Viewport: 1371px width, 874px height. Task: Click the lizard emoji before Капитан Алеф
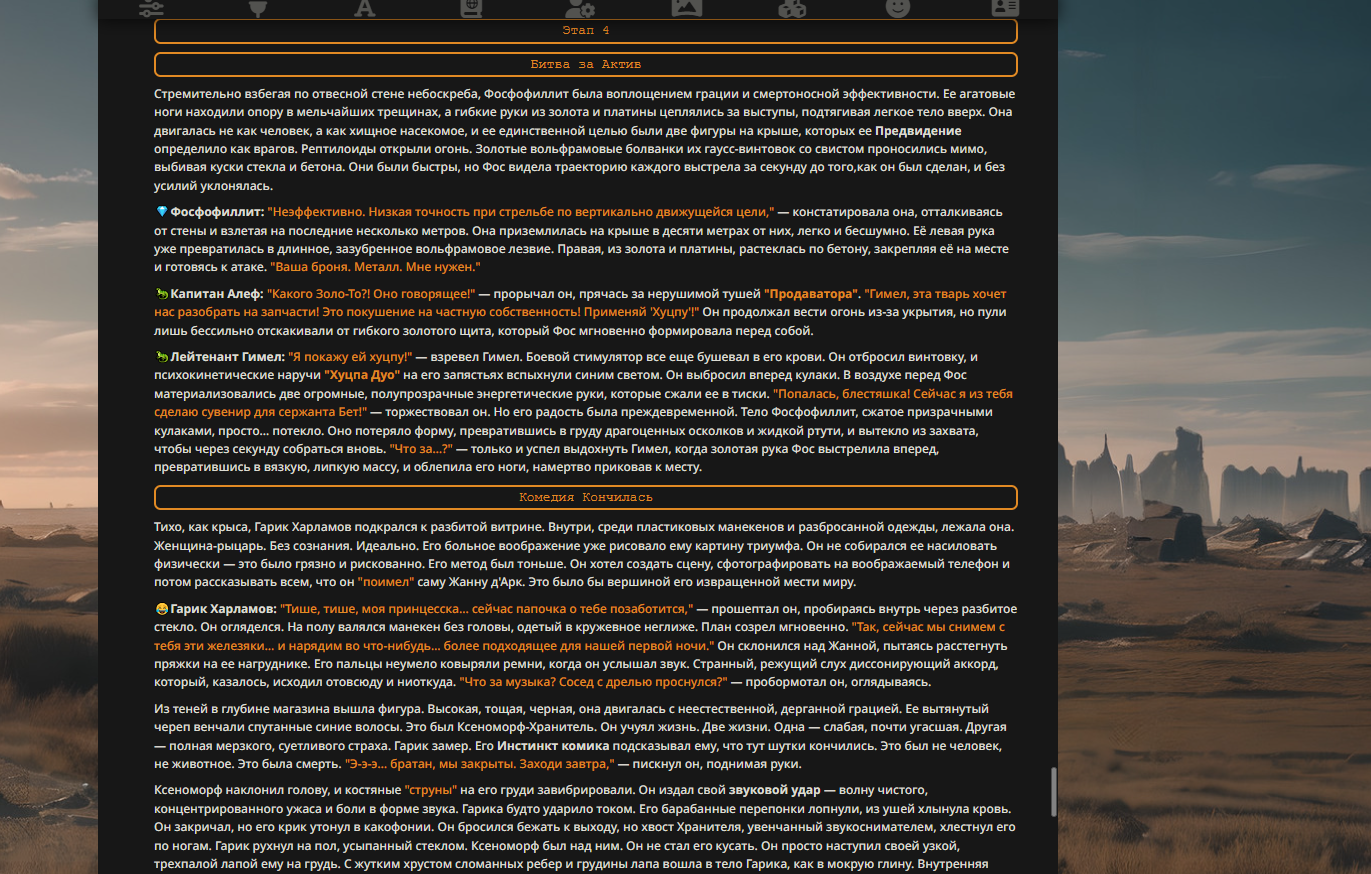(x=162, y=294)
